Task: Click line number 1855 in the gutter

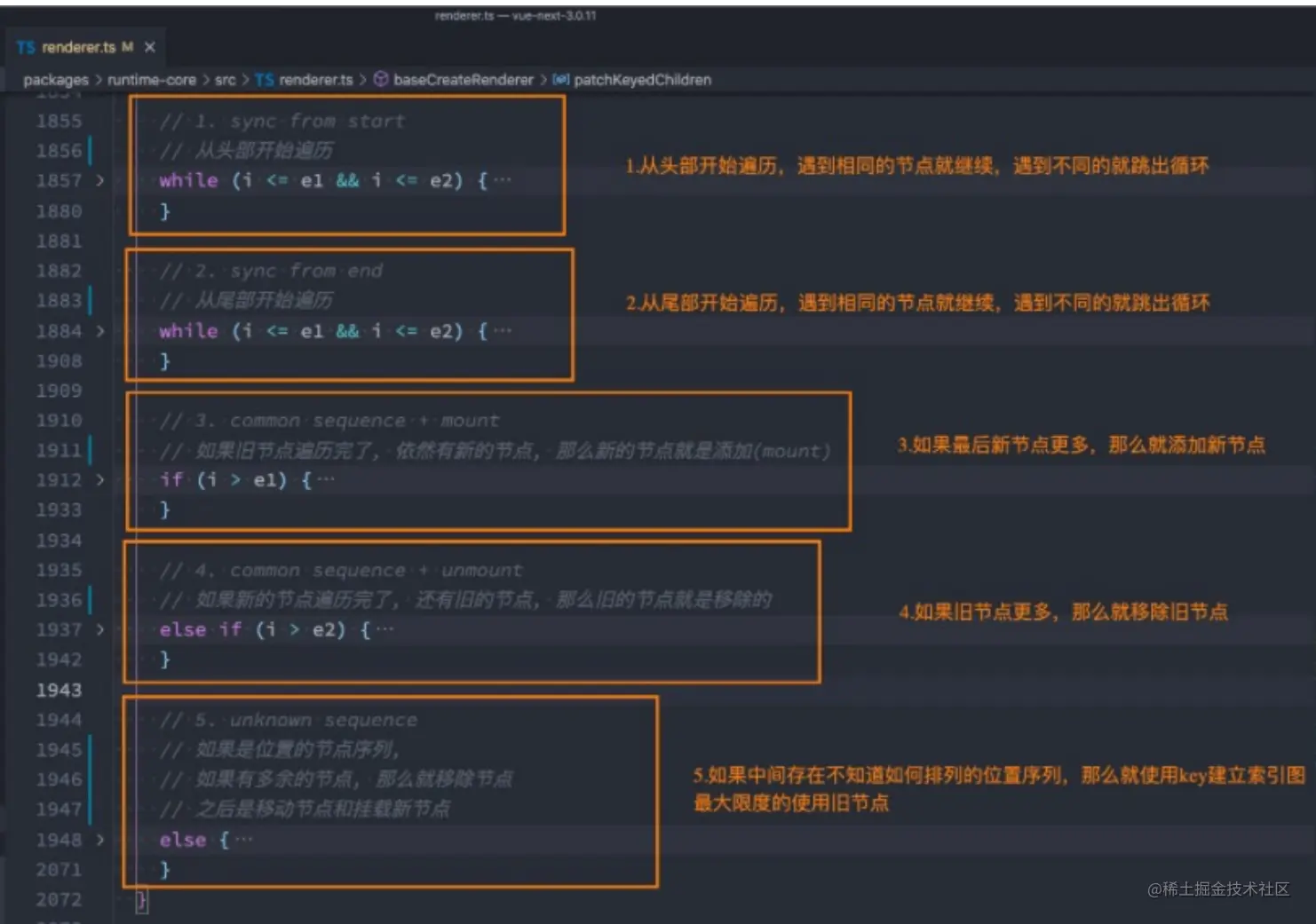Action: click(x=59, y=121)
